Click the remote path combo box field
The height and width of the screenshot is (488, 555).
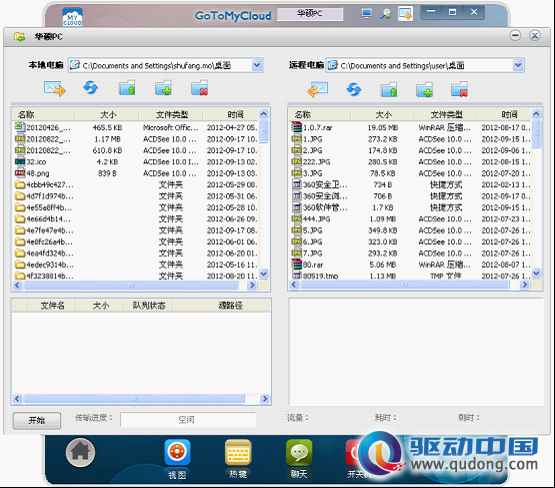(x=425, y=65)
